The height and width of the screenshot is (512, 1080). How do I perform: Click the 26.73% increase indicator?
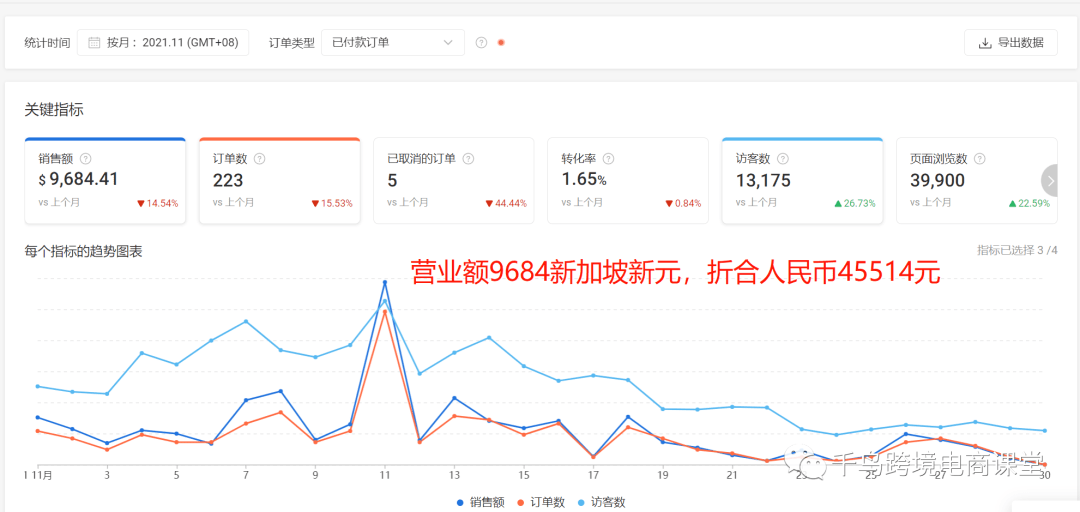pyautogui.click(x=855, y=203)
